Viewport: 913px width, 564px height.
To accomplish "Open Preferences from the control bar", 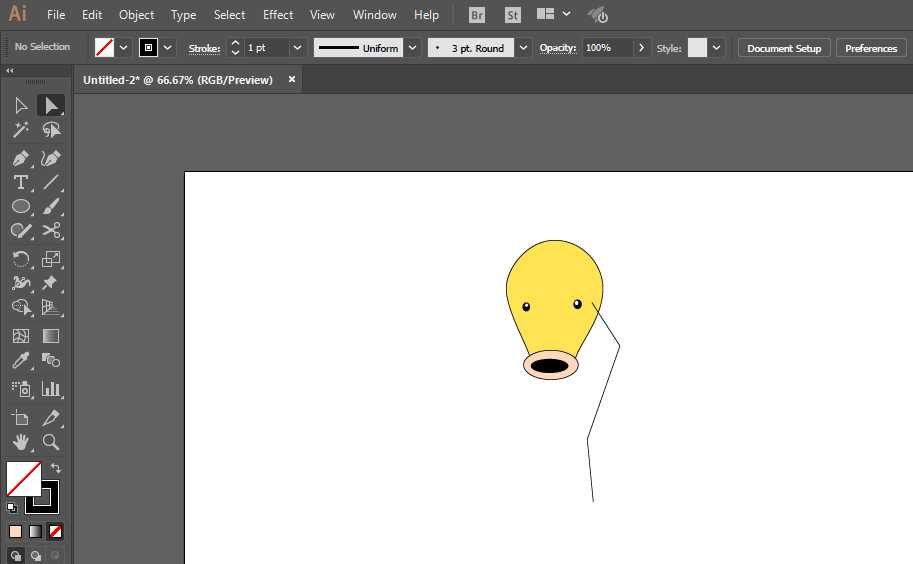I will 871,48.
